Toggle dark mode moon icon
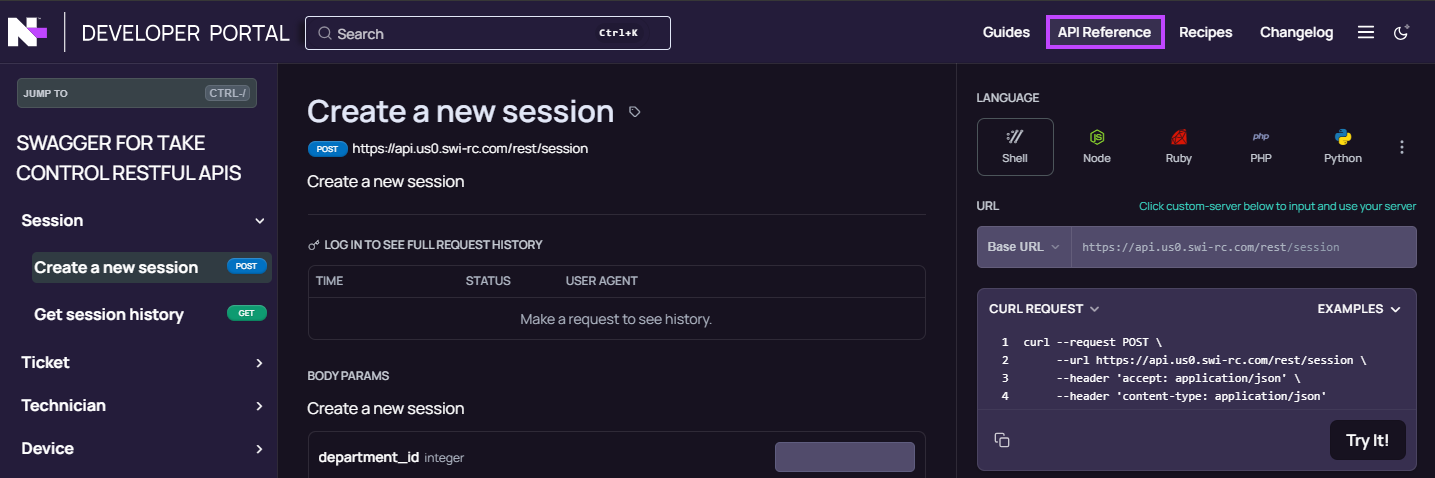 1402,33
